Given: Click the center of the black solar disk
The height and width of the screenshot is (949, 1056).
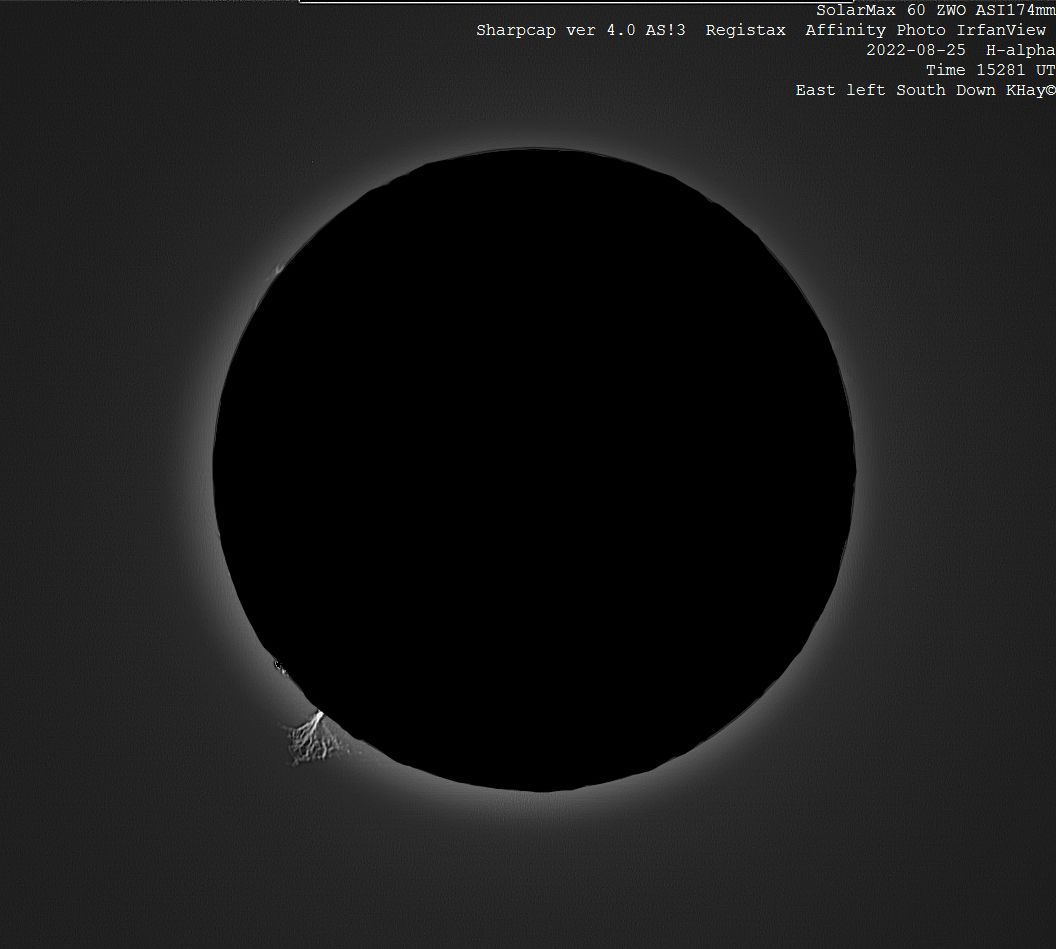Looking at the screenshot, I should 535,470.
